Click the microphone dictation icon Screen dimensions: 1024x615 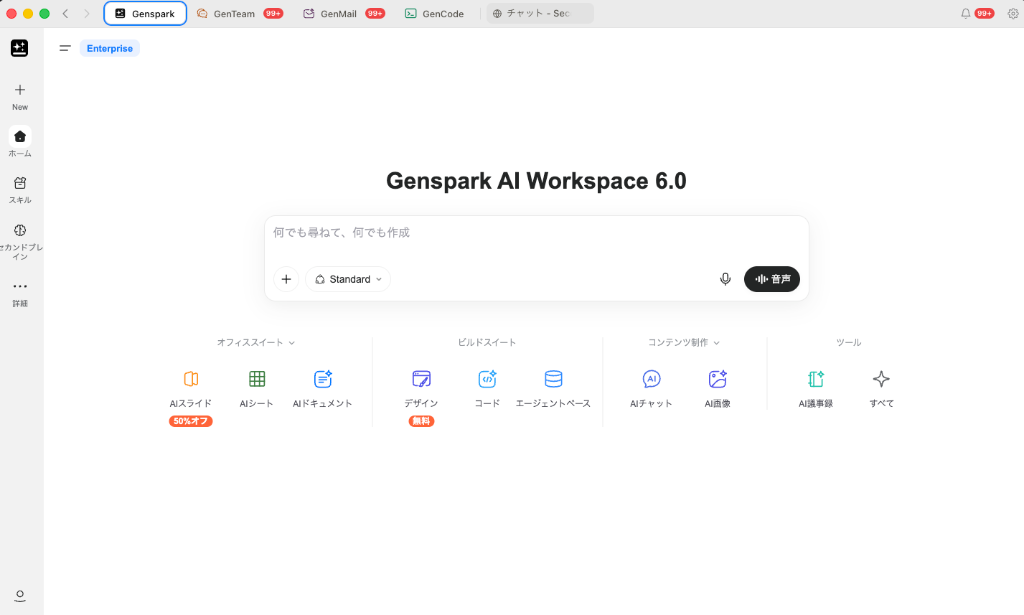click(725, 279)
